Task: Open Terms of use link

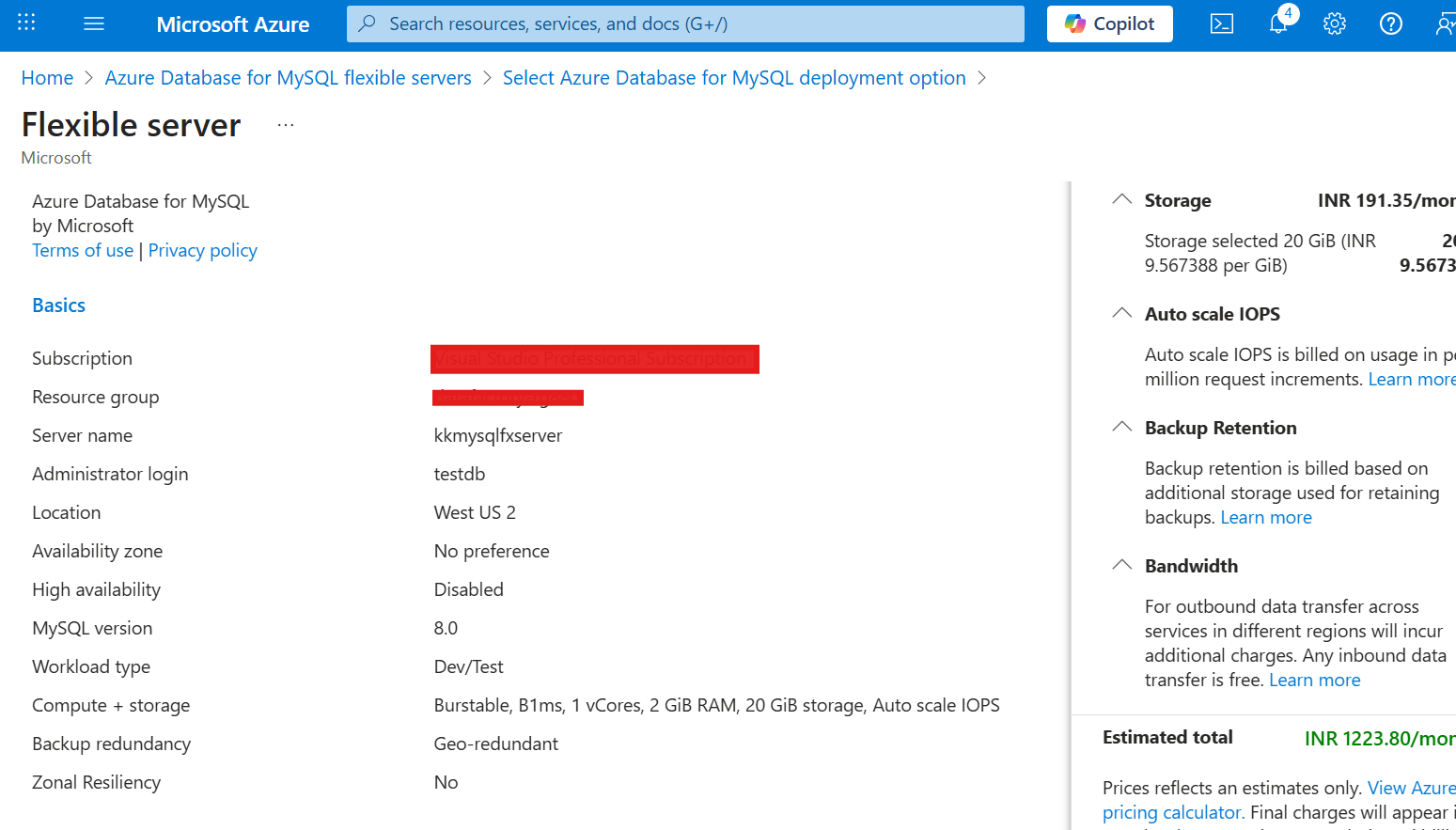Action: tap(83, 250)
